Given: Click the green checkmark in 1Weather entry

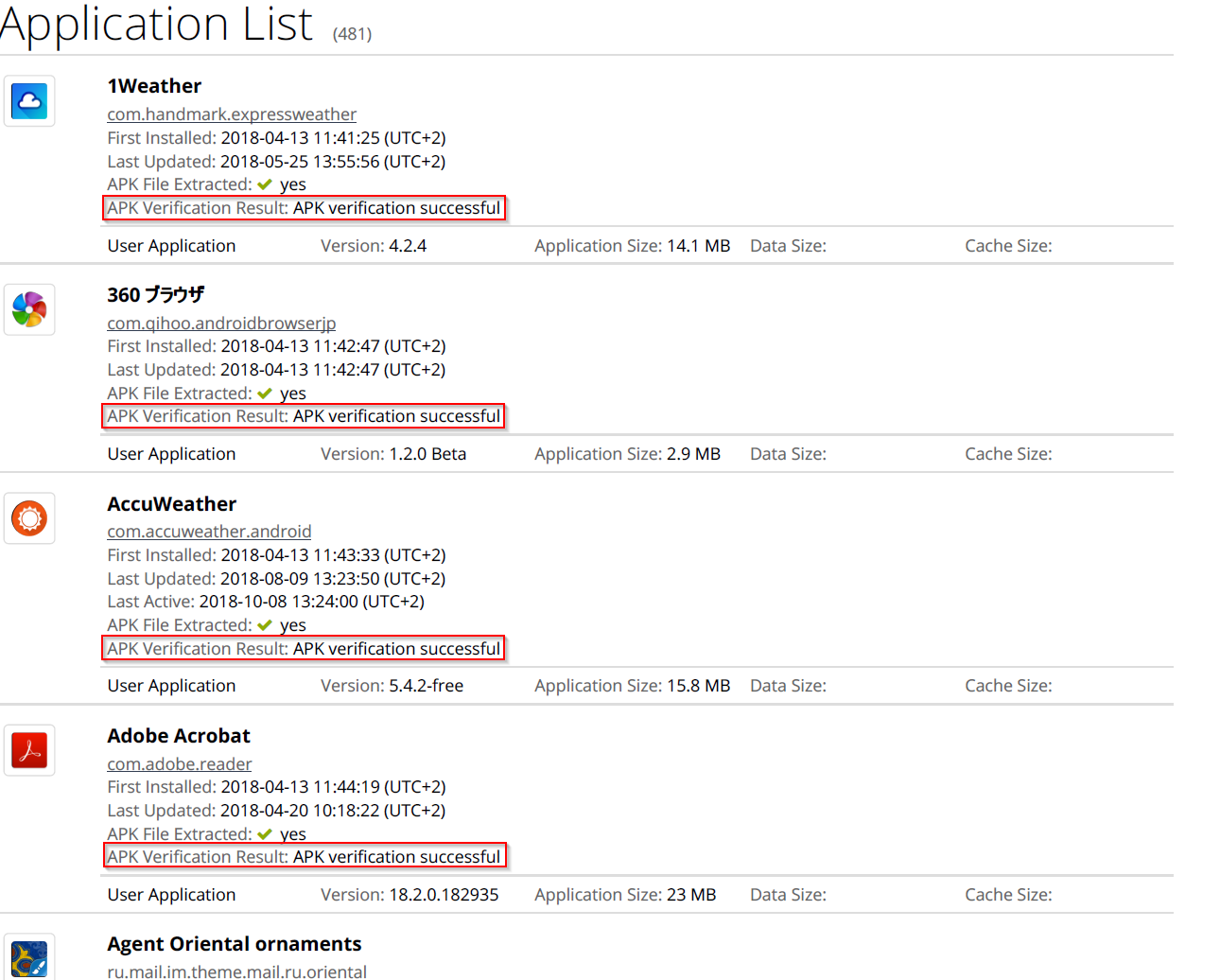Looking at the screenshot, I should click(x=265, y=184).
